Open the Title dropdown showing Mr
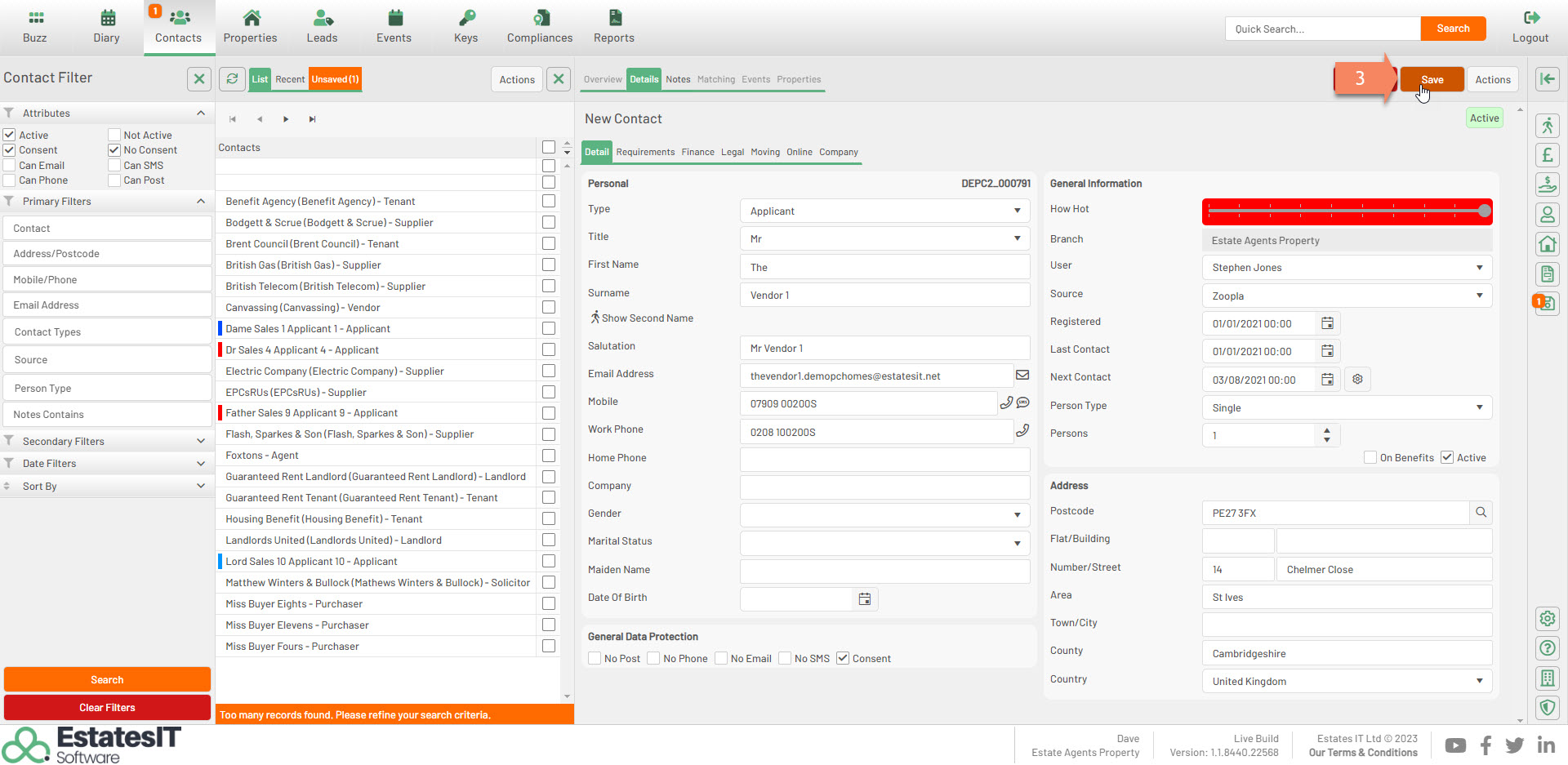Screen dimensions: 1568x765 click(884, 239)
